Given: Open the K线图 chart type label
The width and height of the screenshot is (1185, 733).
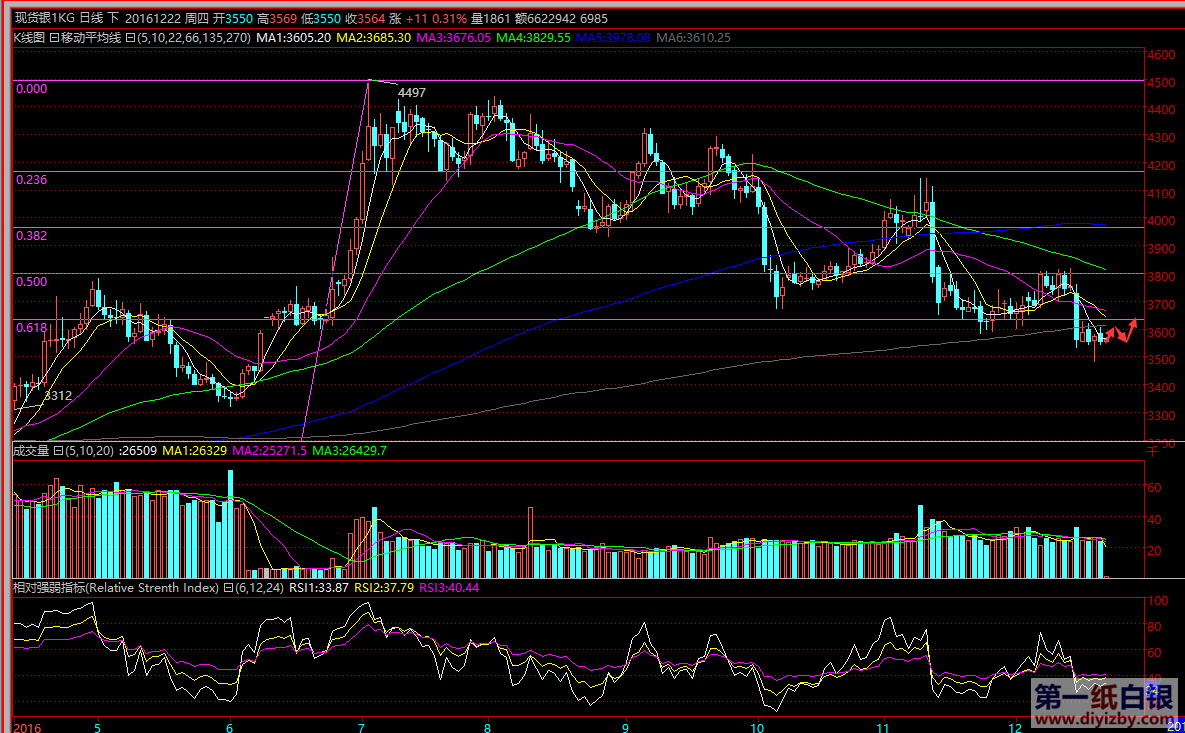Looking at the screenshot, I should click(x=28, y=38).
